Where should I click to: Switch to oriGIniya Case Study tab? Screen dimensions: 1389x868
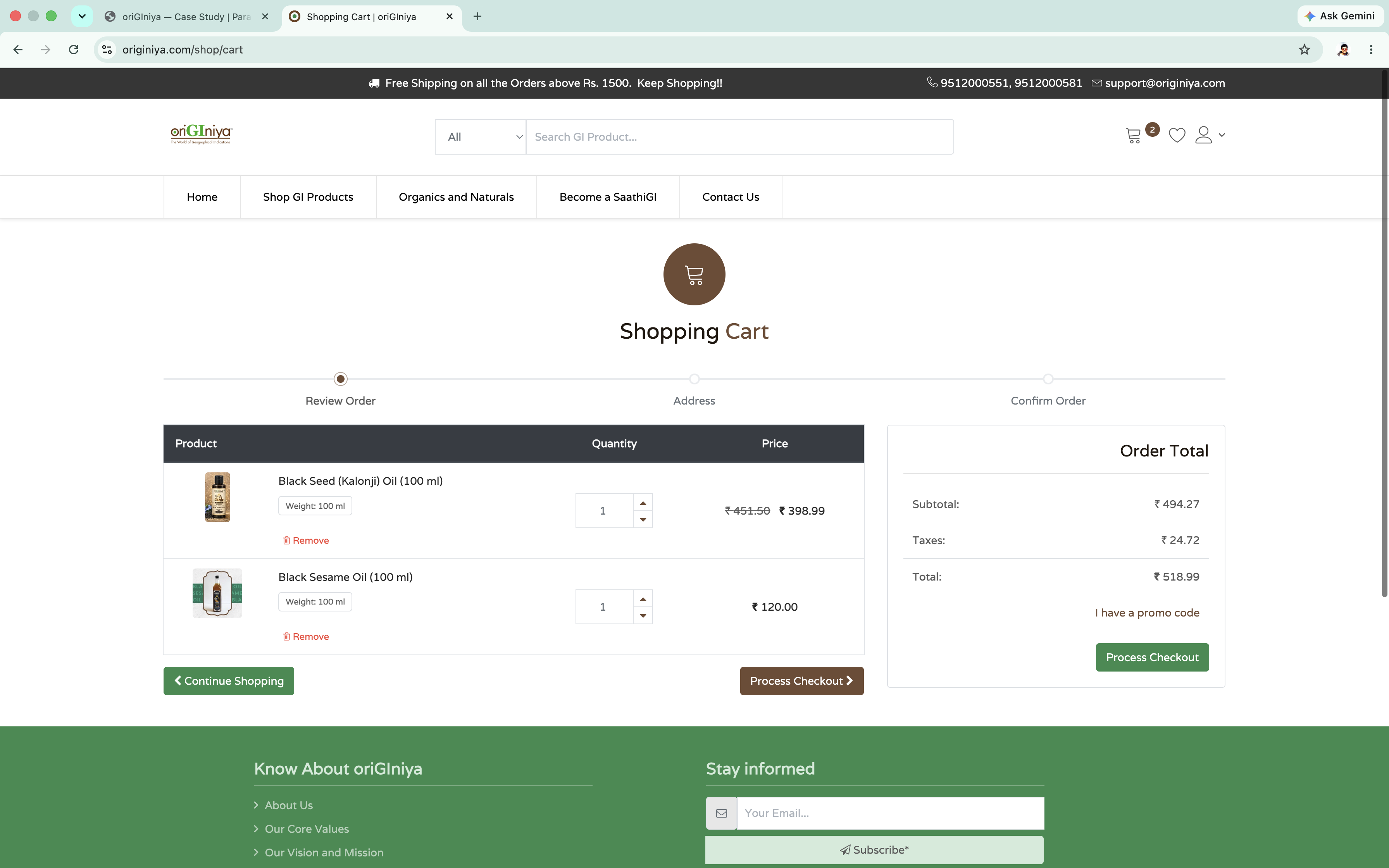pos(186,16)
